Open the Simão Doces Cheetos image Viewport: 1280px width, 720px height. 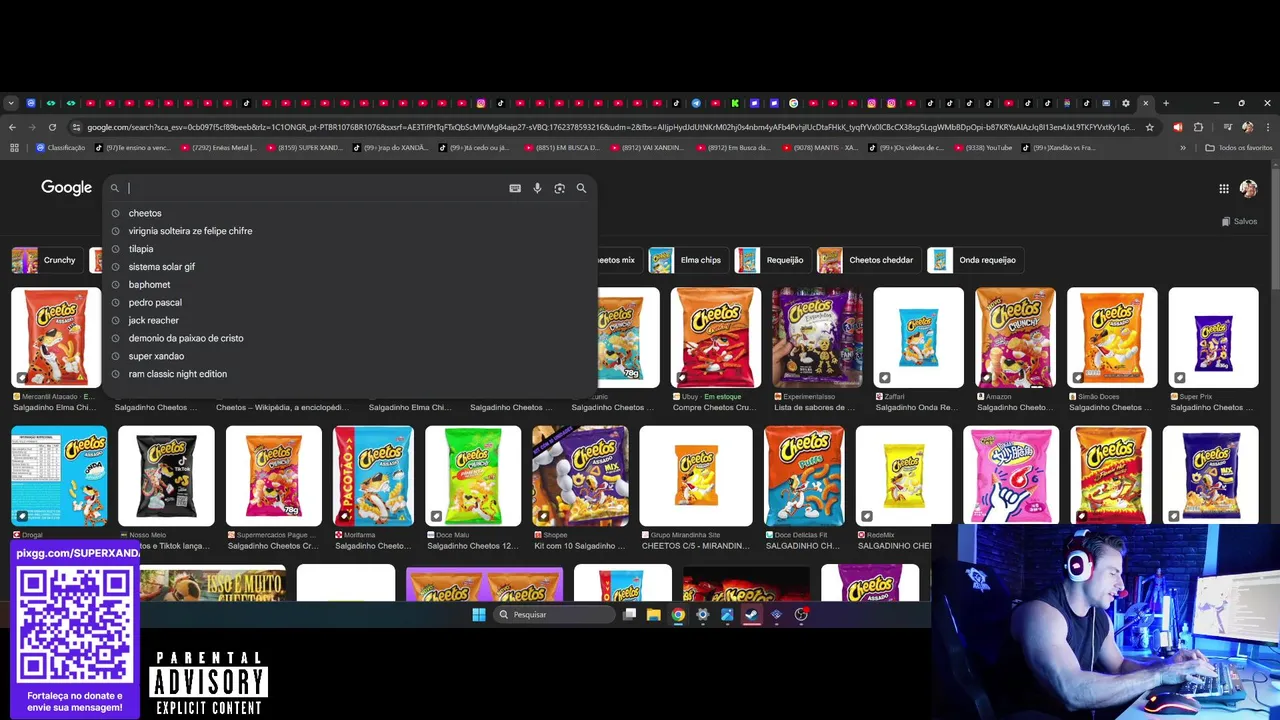coord(1112,338)
